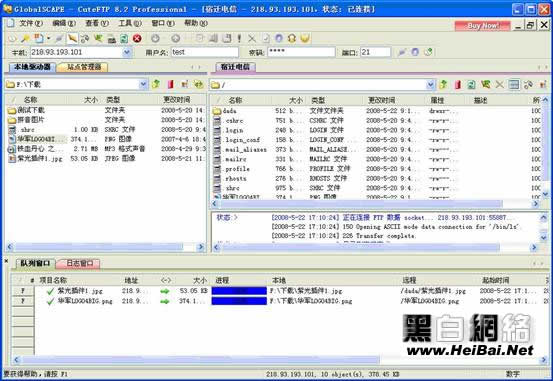
Task: Click the Buy Now! button
Action: pyautogui.click(x=482, y=26)
